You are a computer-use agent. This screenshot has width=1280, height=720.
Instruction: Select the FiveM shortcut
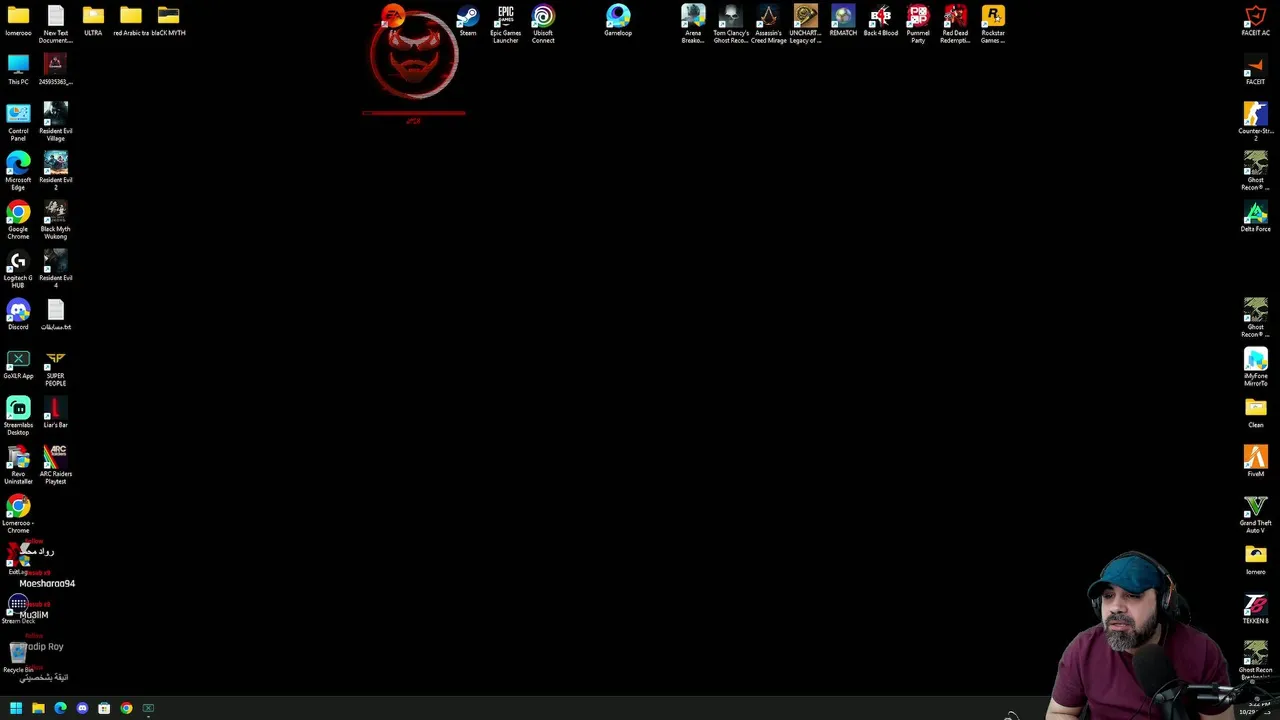tap(1256, 462)
